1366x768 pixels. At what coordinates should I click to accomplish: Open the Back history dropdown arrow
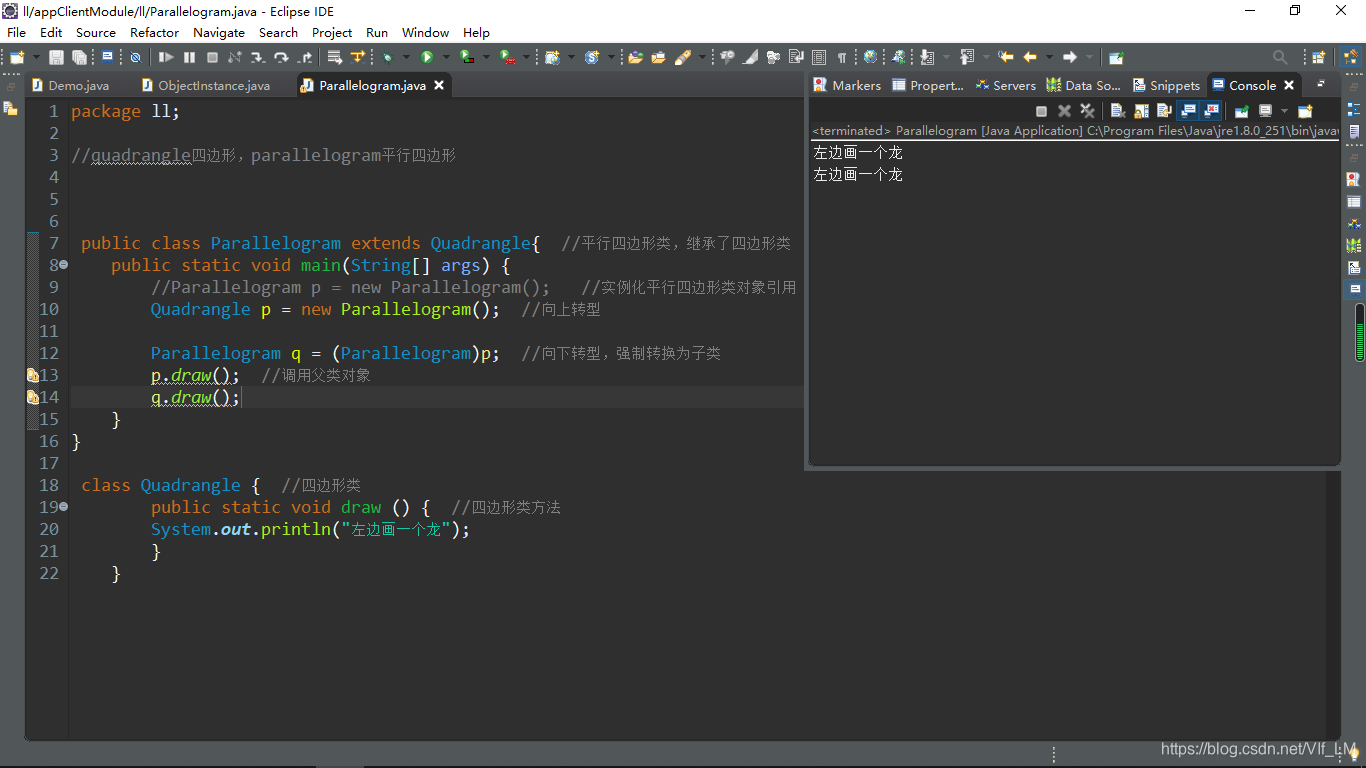pos(1049,57)
